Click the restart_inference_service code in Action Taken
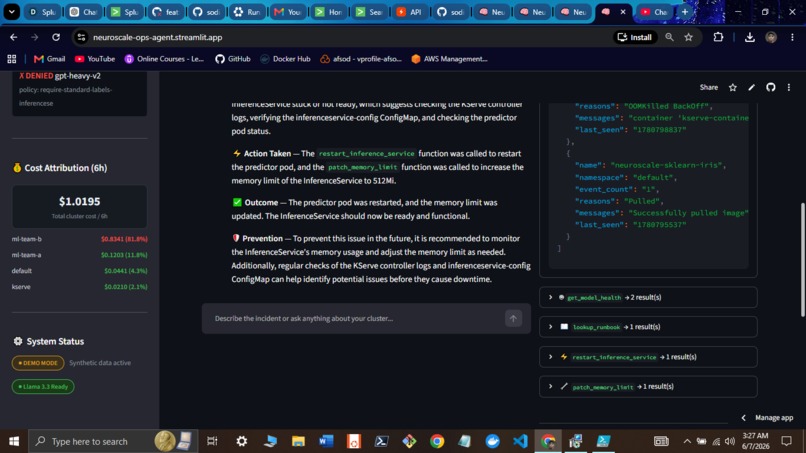Image resolution: width=806 pixels, height=453 pixels. [366, 154]
